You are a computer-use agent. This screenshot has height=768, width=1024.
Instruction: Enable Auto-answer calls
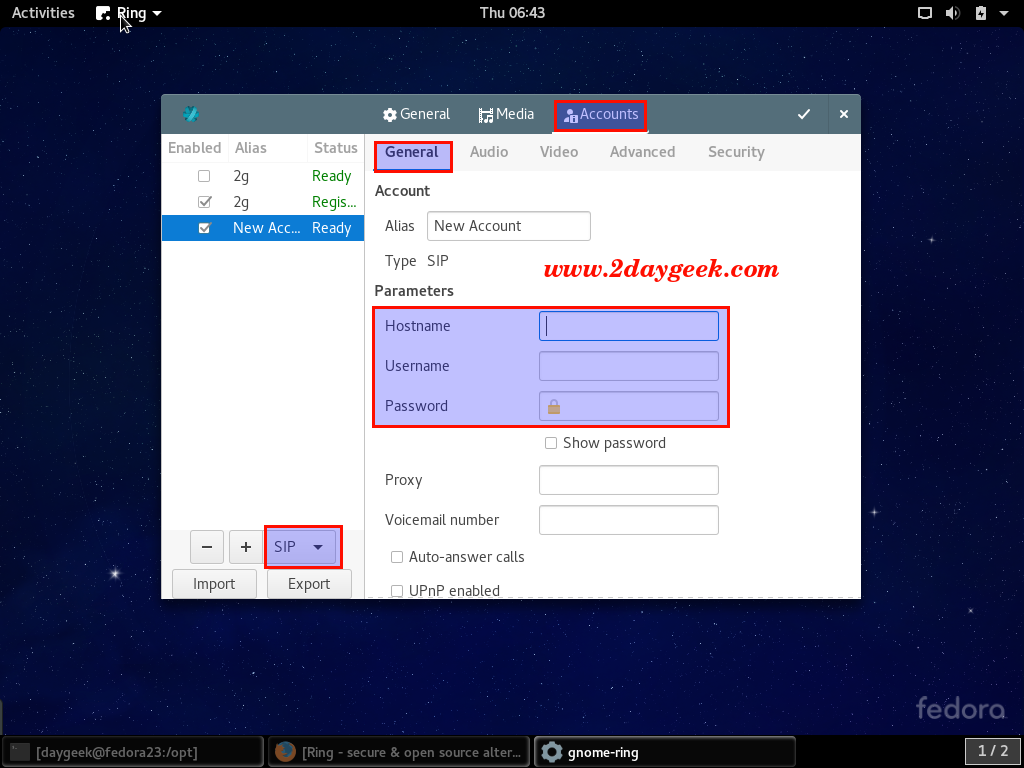click(397, 557)
